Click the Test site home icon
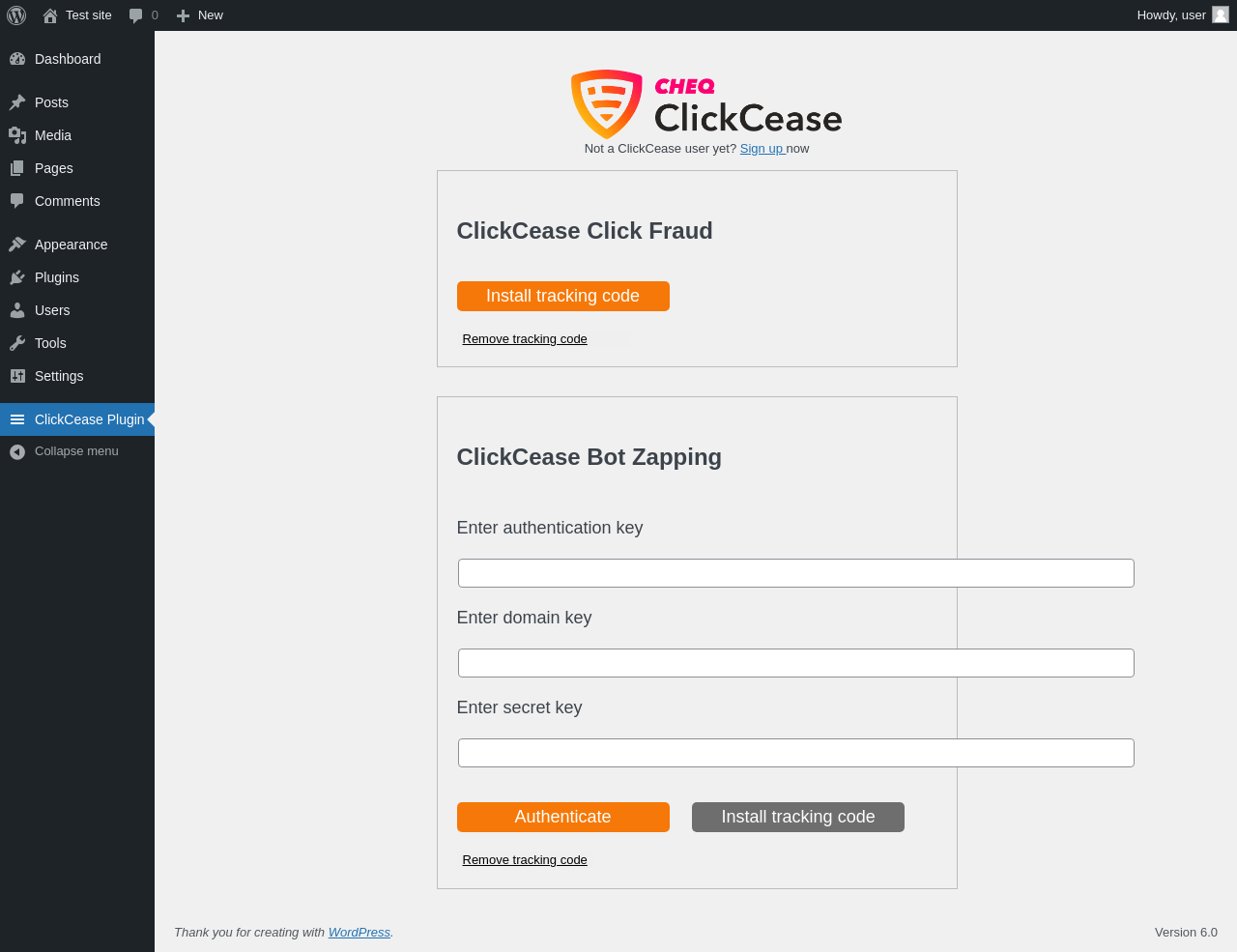 click(50, 15)
